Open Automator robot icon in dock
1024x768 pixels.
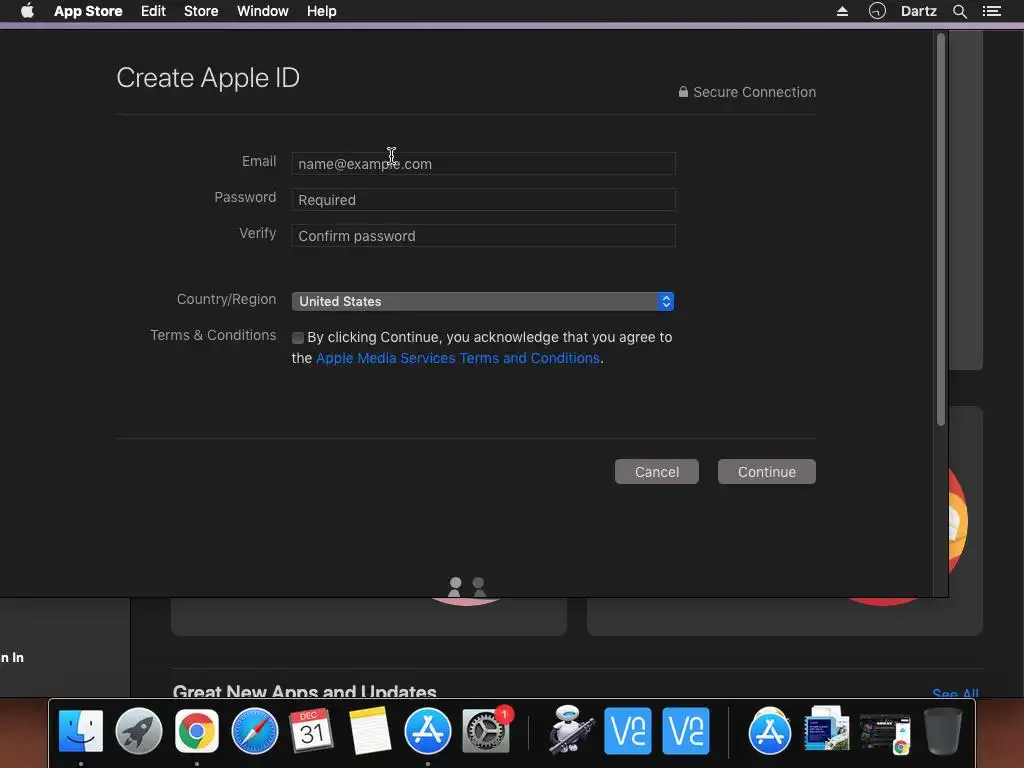[x=569, y=730]
